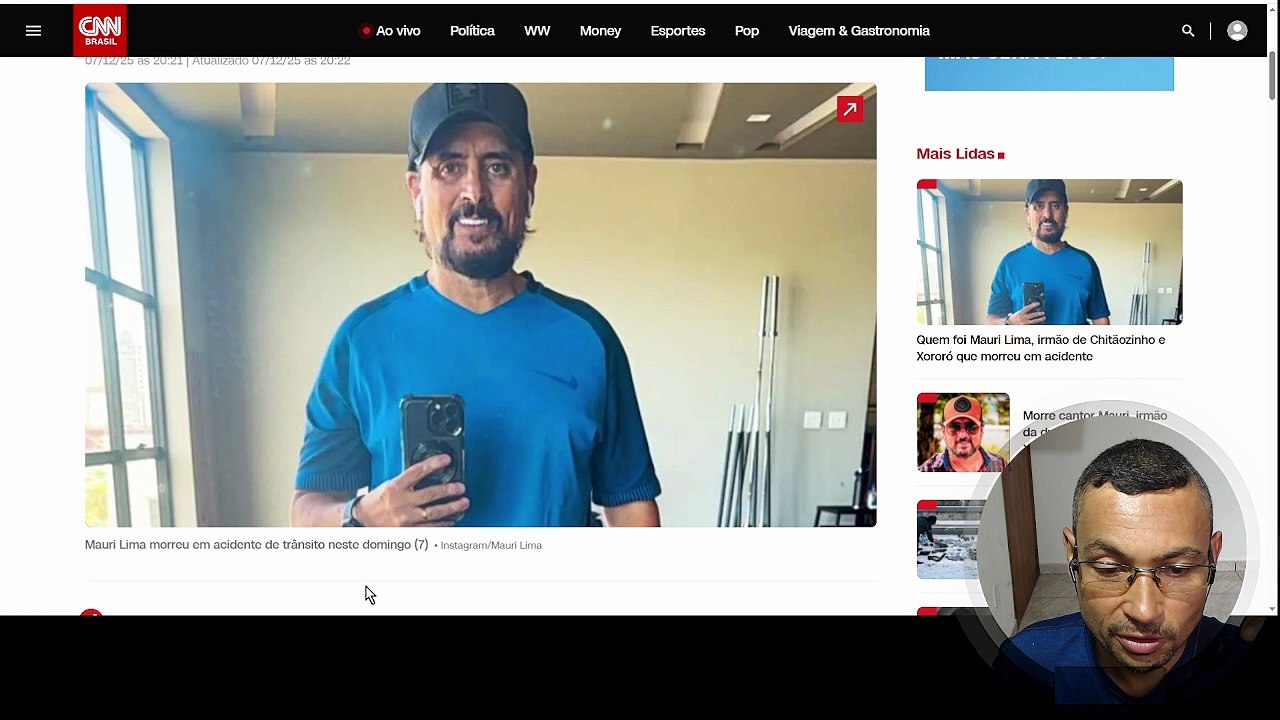The height and width of the screenshot is (720, 1280).
Task: Go to CNN Brasil home logo
Action: click(100, 30)
